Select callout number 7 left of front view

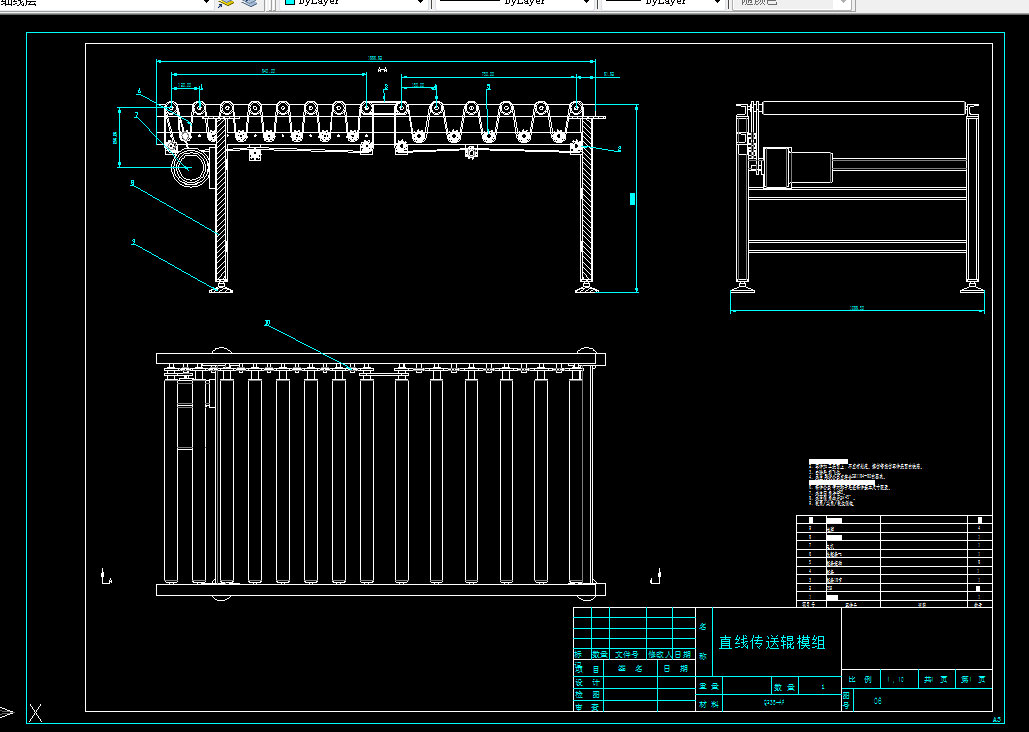(136, 115)
